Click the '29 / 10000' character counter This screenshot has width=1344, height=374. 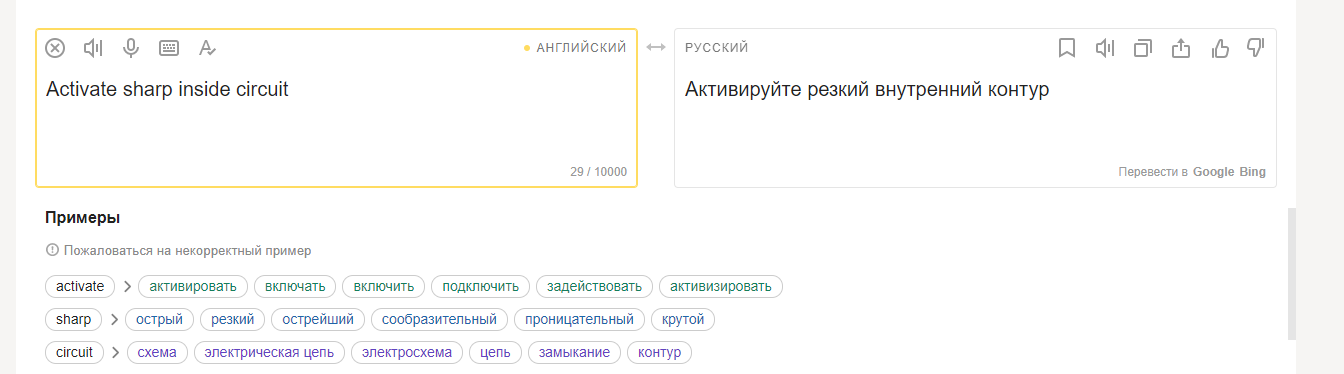[599, 172]
